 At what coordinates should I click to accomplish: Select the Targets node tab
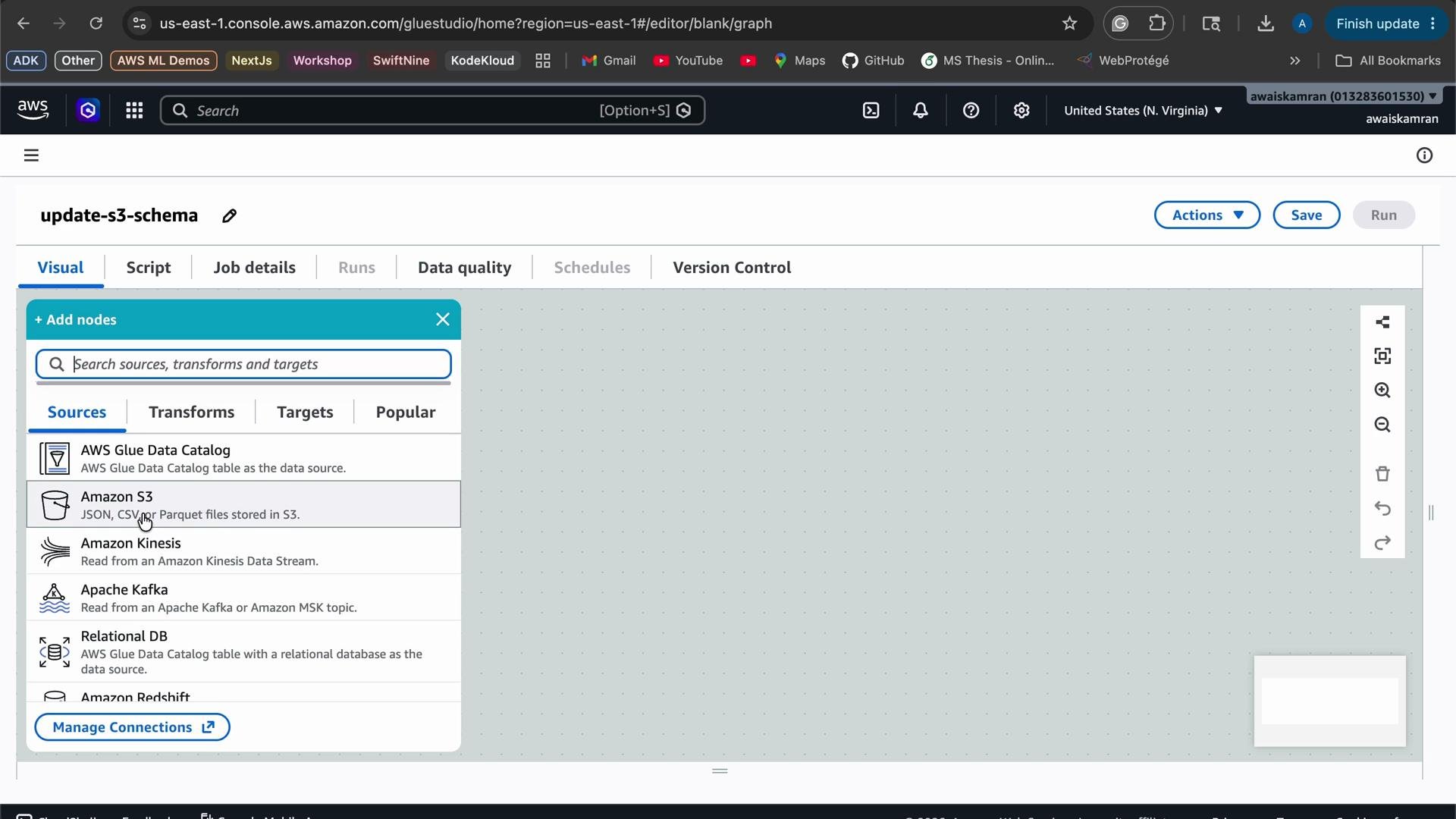[x=305, y=413]
